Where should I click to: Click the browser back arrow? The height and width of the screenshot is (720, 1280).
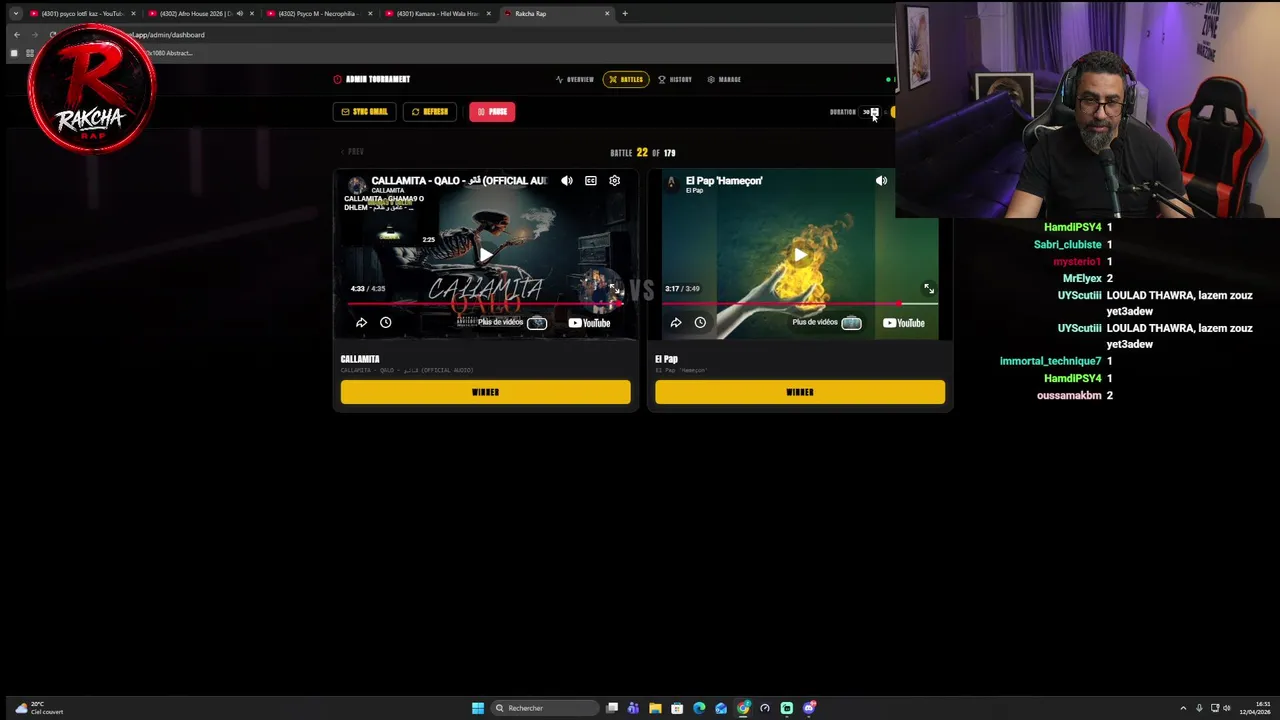coord(16,35)
